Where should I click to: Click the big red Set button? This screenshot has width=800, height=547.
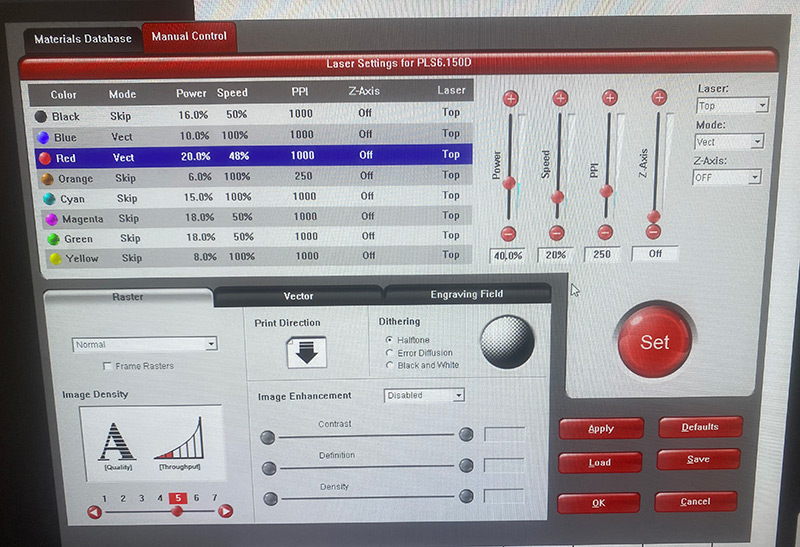tap(655, 341)
